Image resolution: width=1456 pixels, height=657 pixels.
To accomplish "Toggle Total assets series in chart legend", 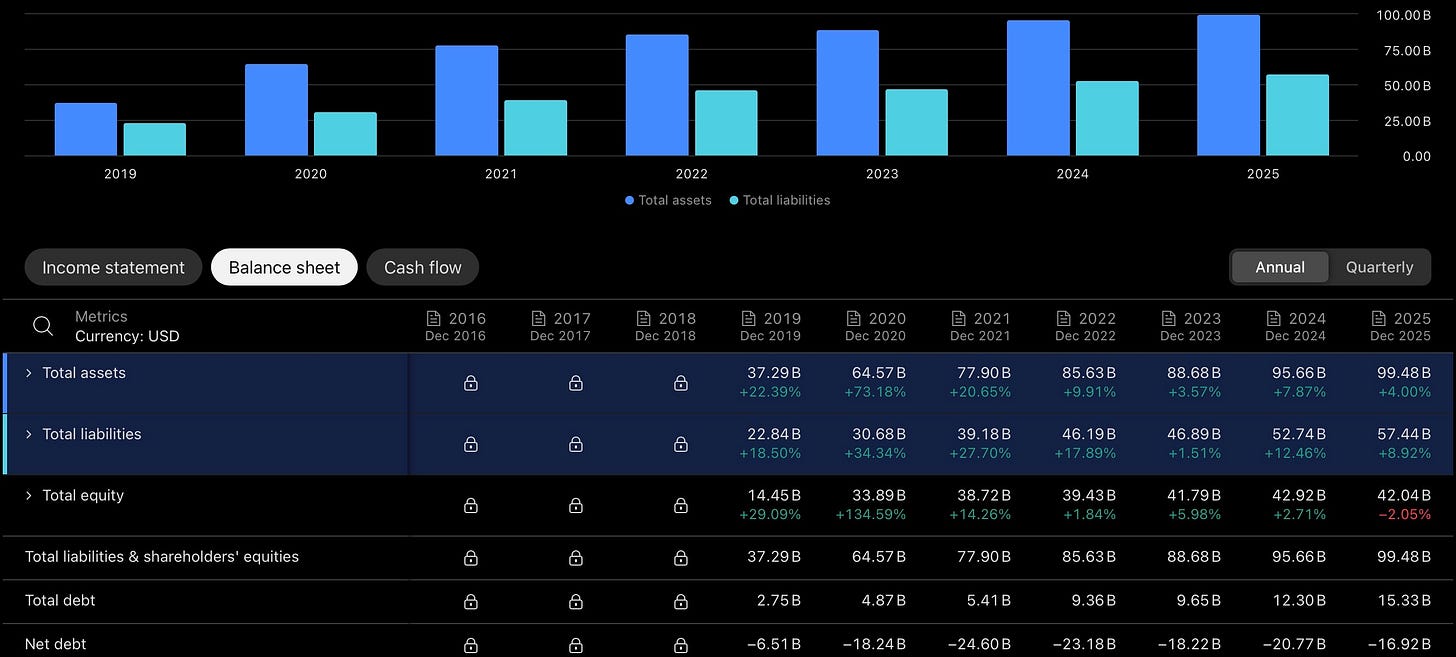I will (x=668, y=200).
